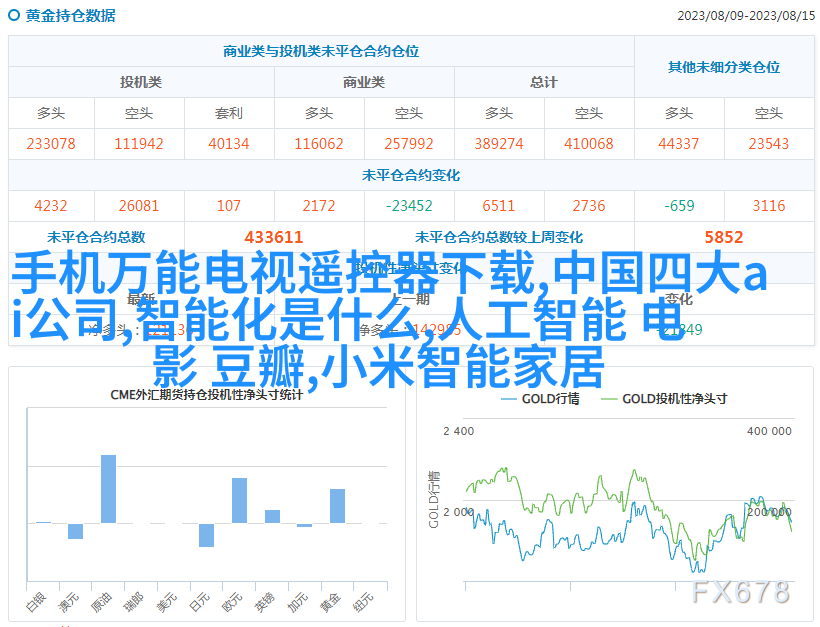Image resolution: width=820 pixels, height=627 pixels.
Task: Click the 2 400 left axis value
Action: coord(459,431)
